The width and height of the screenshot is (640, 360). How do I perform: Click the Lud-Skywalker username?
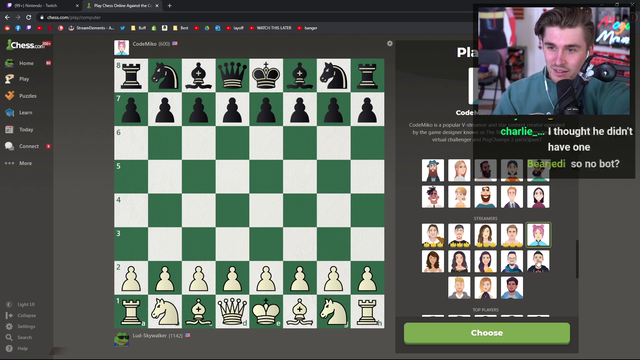[150, 336]
